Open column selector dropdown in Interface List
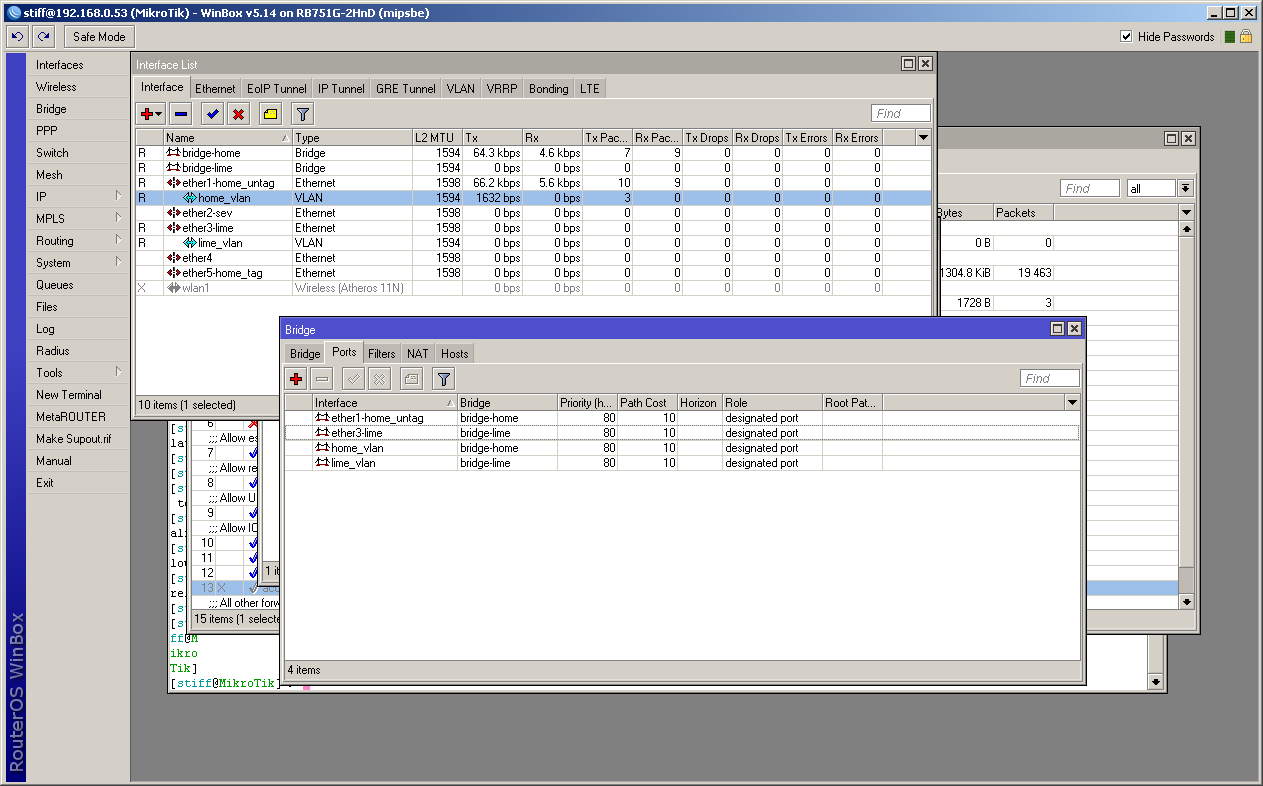 pos(923,137)
